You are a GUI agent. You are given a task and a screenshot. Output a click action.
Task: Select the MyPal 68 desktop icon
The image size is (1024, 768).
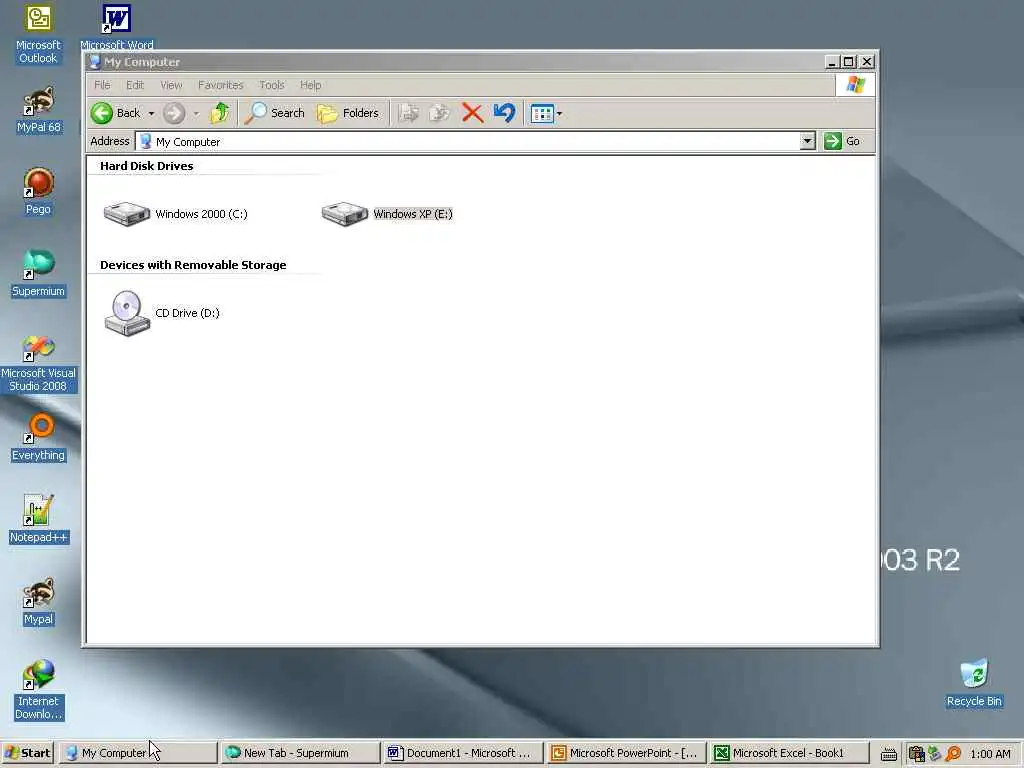click(39, 110)
